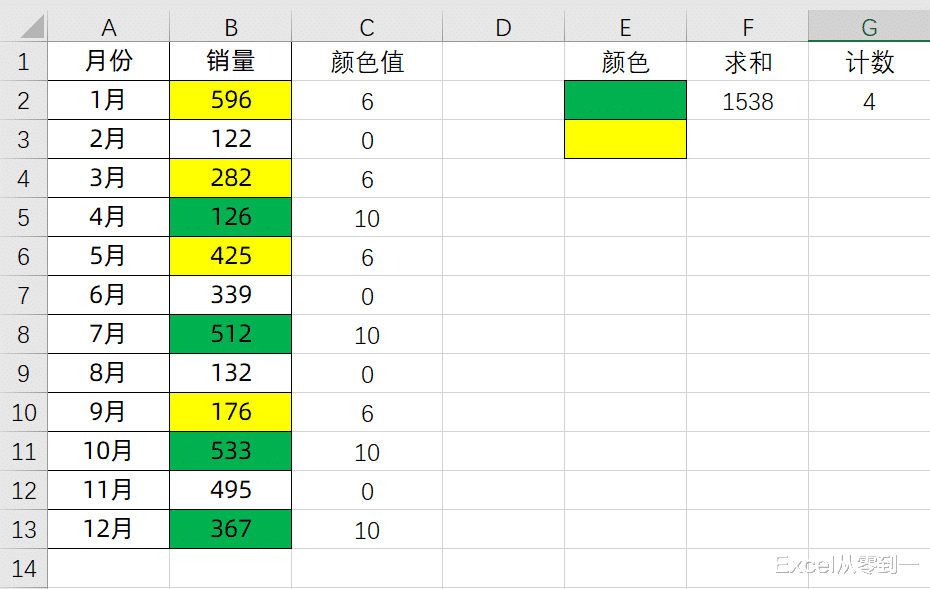The width and height of the screenshot is (930, 589).
Task: Select the green sales cell showing 126
Action: click(x=231, y=217)
